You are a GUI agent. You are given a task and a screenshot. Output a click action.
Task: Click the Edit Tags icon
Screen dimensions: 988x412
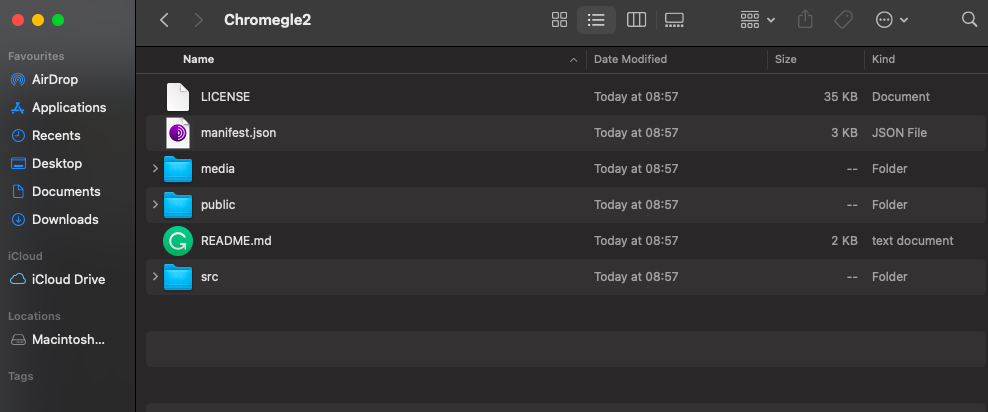843,20
